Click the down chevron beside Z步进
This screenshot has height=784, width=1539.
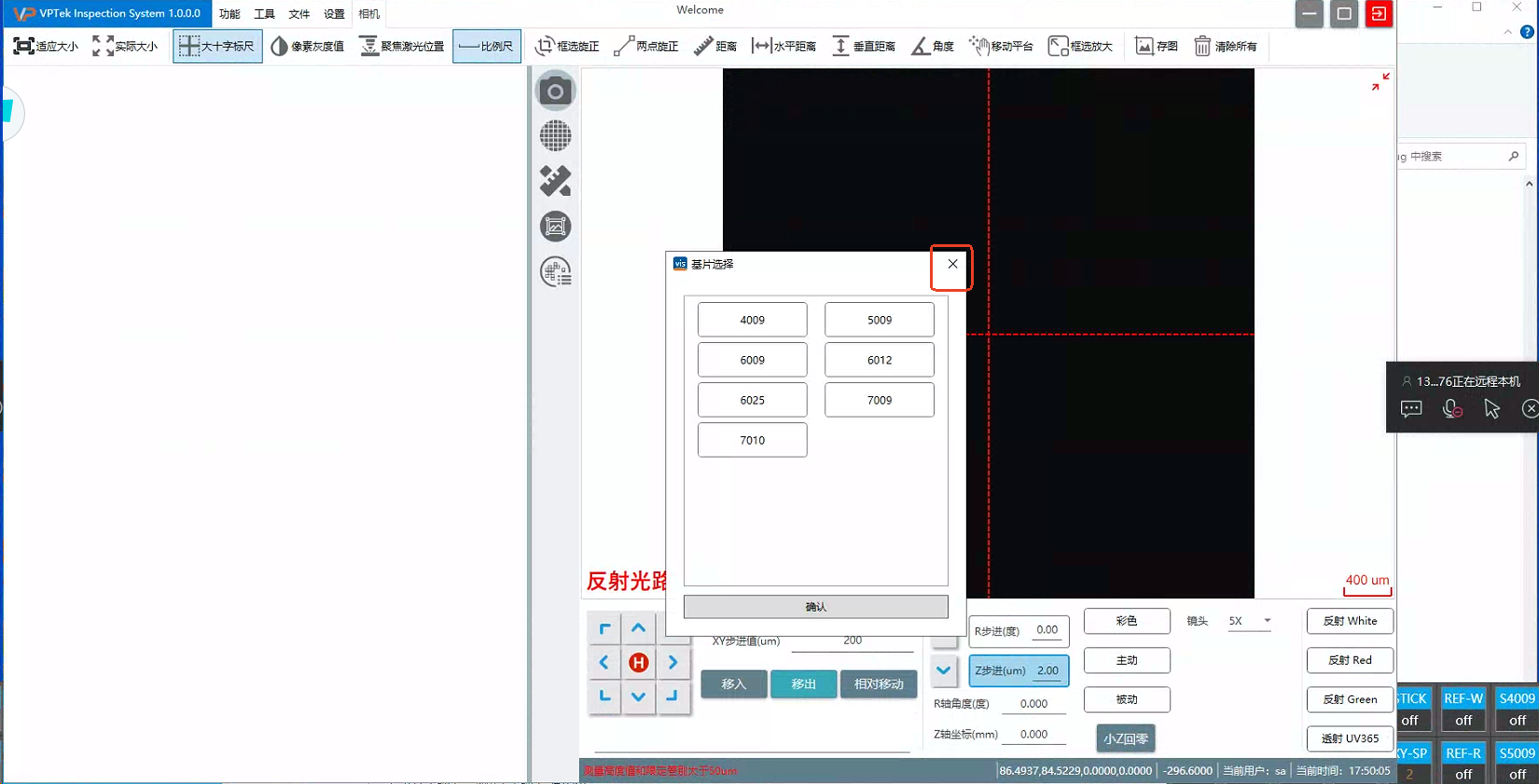coord(944,670)
